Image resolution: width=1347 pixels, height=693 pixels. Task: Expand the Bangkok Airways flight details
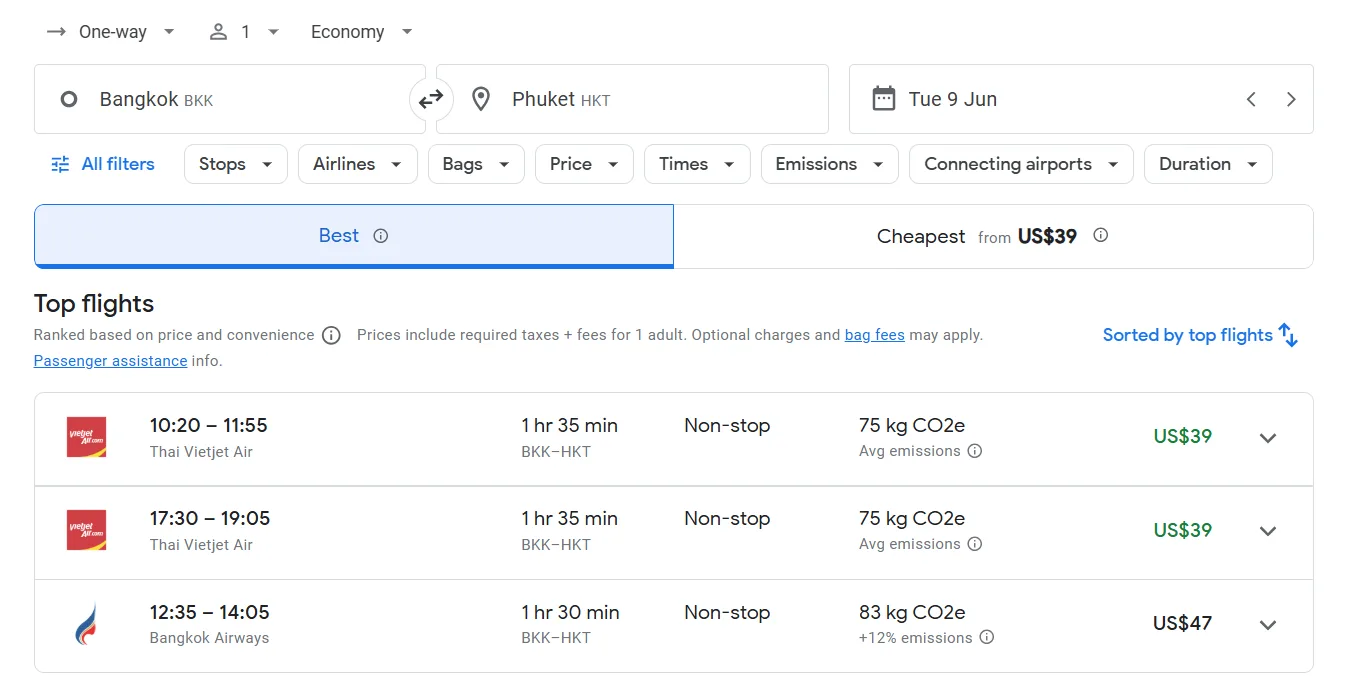click(x=1268, y=625)
